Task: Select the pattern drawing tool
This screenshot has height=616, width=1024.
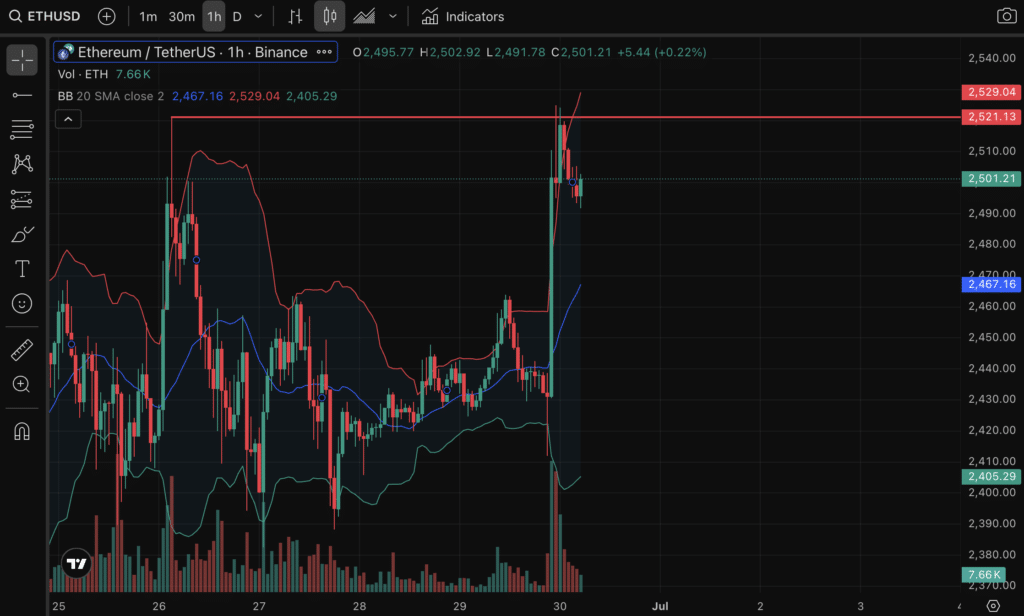Action: click(x=22, y=163)
